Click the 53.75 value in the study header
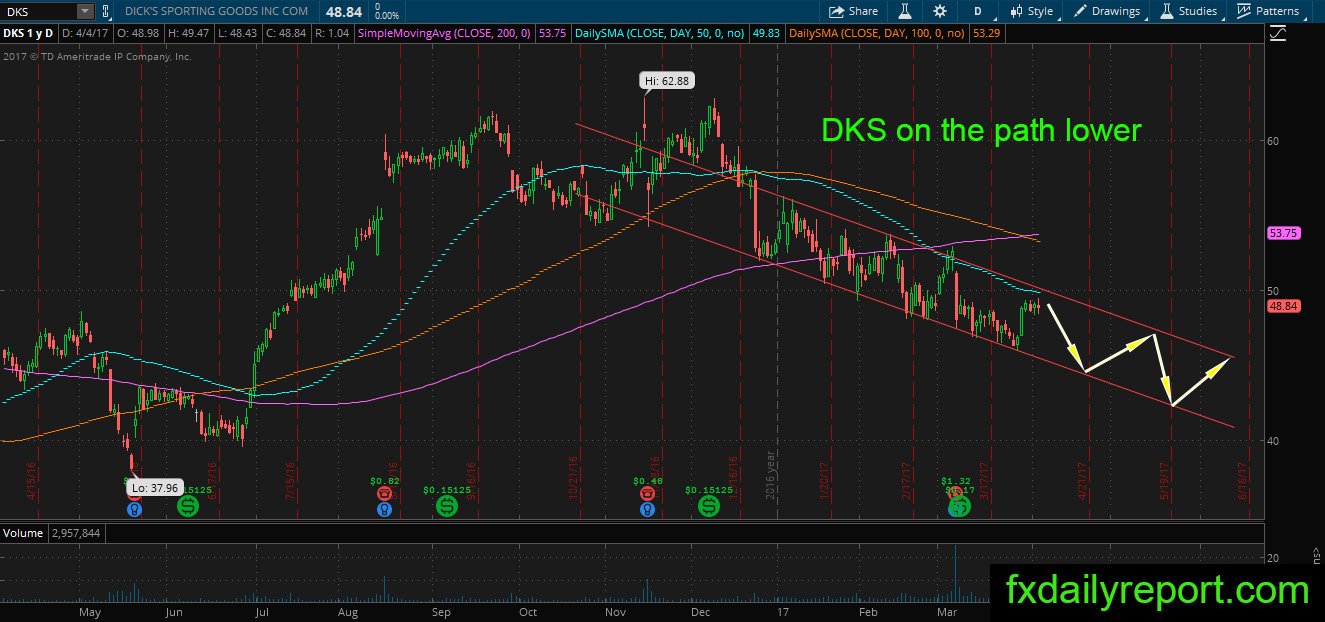The width and height of the screenshot is (1325, 622). point(551,33)
